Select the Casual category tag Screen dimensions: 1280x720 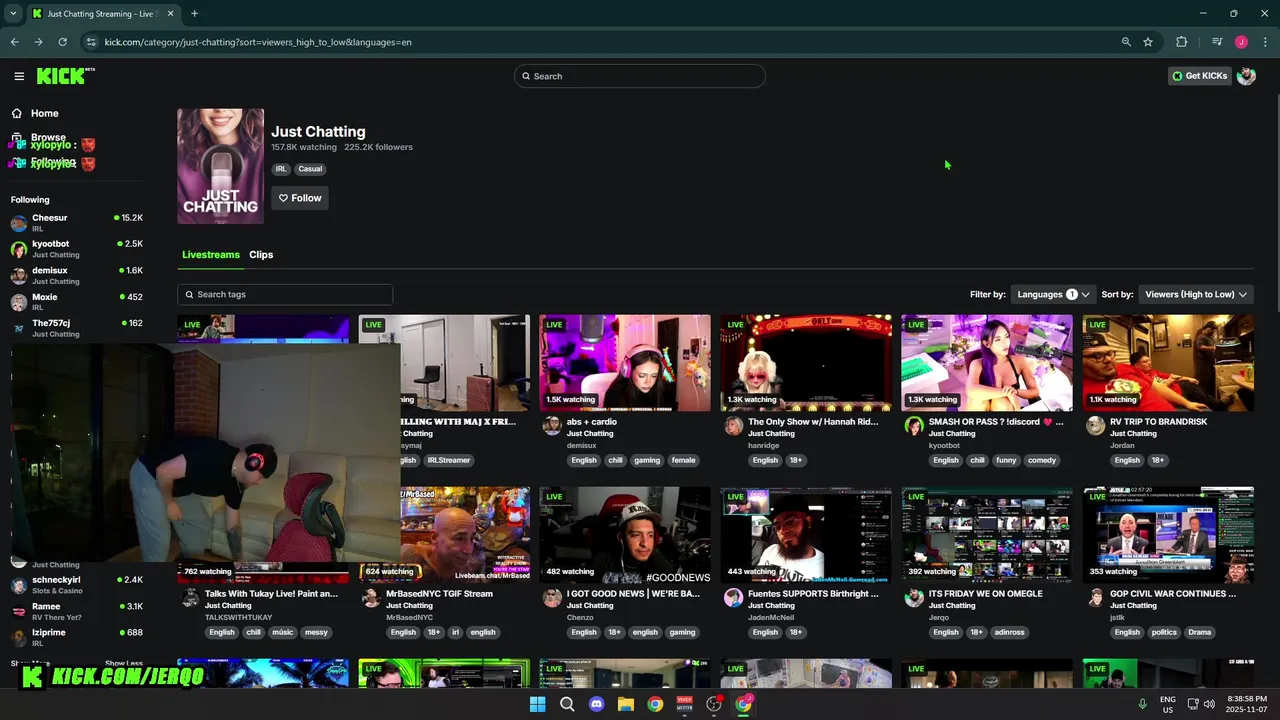310,169
